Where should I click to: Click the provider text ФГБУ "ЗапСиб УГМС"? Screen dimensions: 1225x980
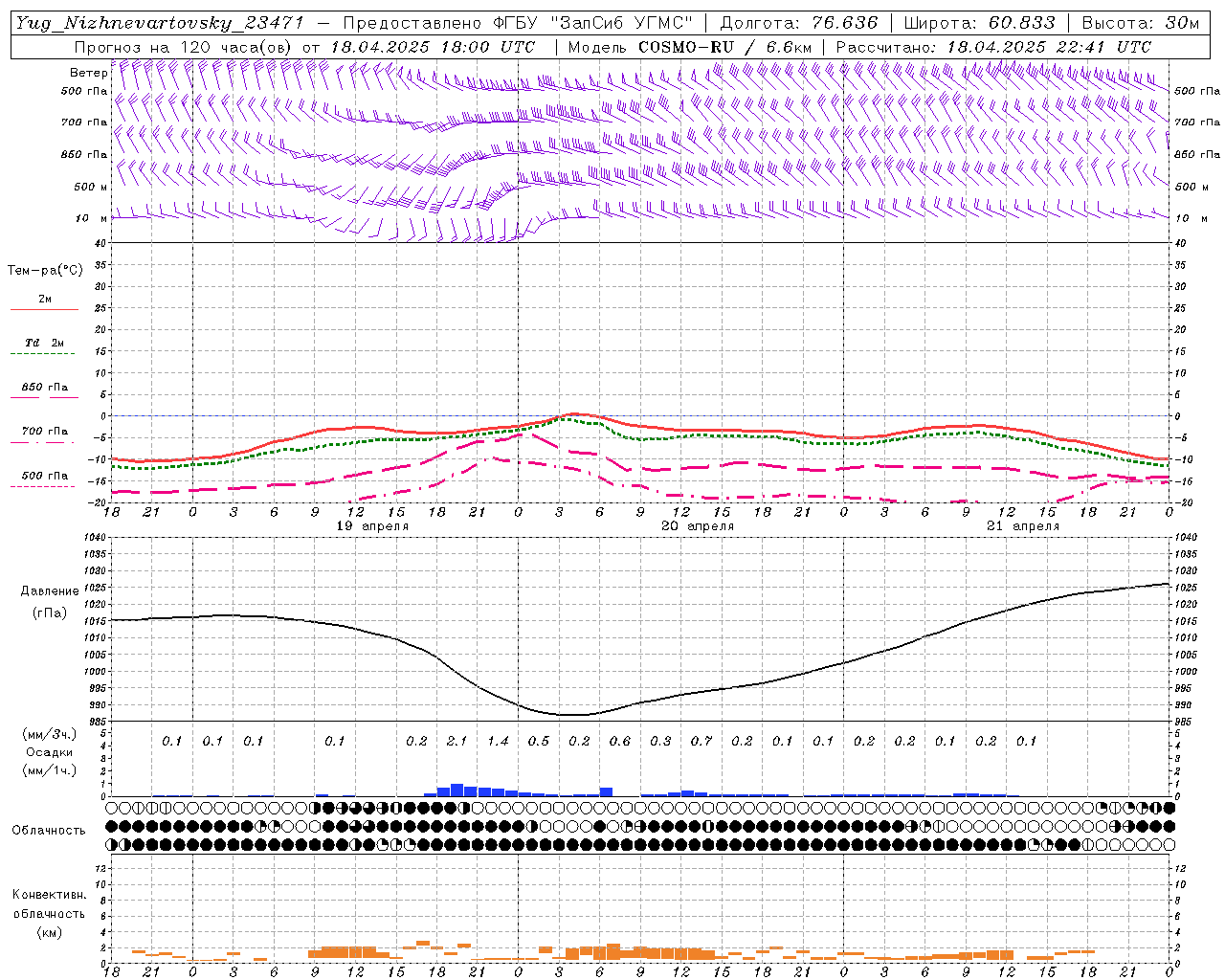point(591,23)
